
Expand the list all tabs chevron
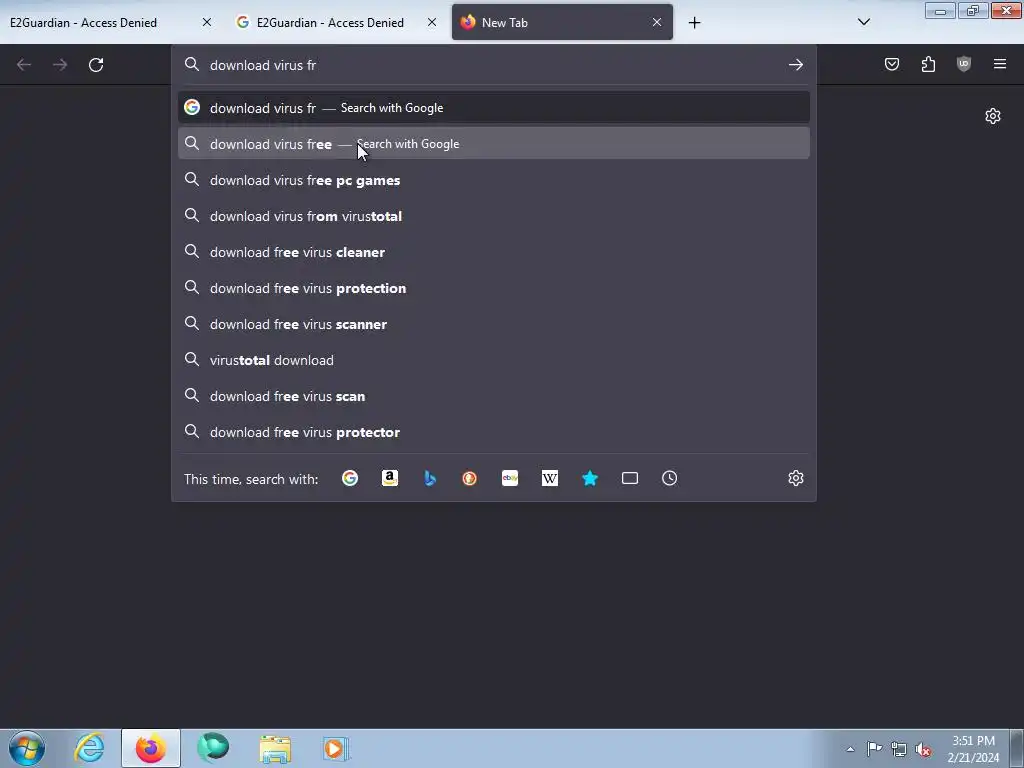click(863, 22)
